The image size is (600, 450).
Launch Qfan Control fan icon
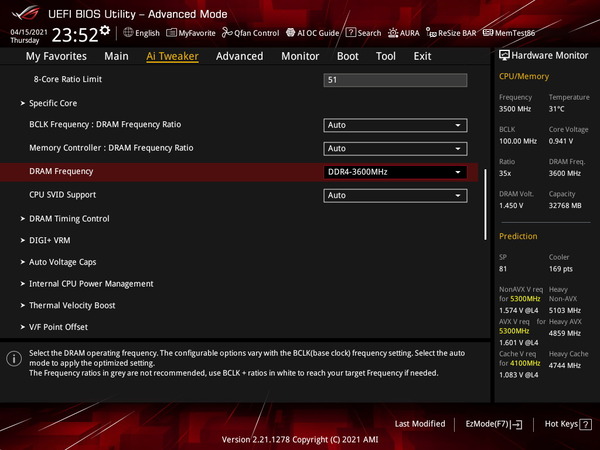(x=227, y=33)
